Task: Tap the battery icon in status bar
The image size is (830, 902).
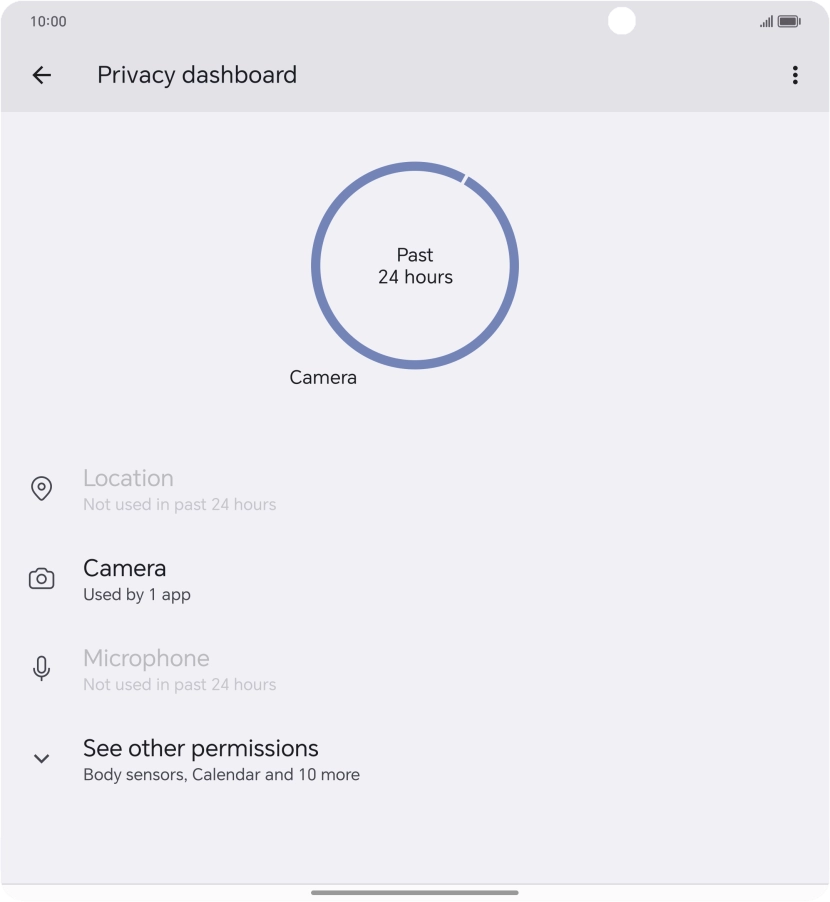Action: click(x=789, y=21)
